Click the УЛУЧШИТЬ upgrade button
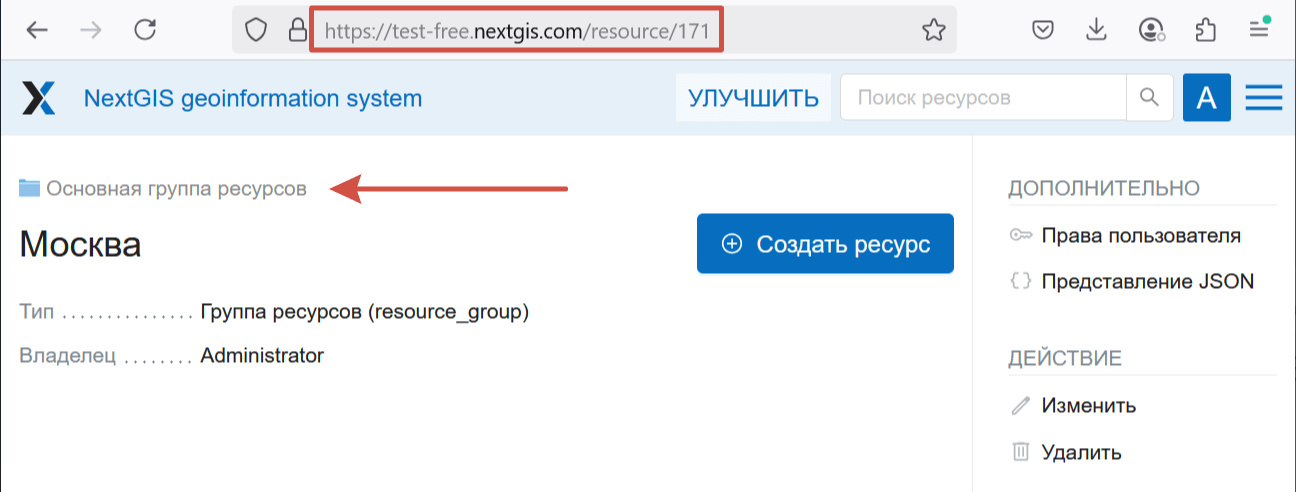The image size is (1296, 492). (753, 98)
